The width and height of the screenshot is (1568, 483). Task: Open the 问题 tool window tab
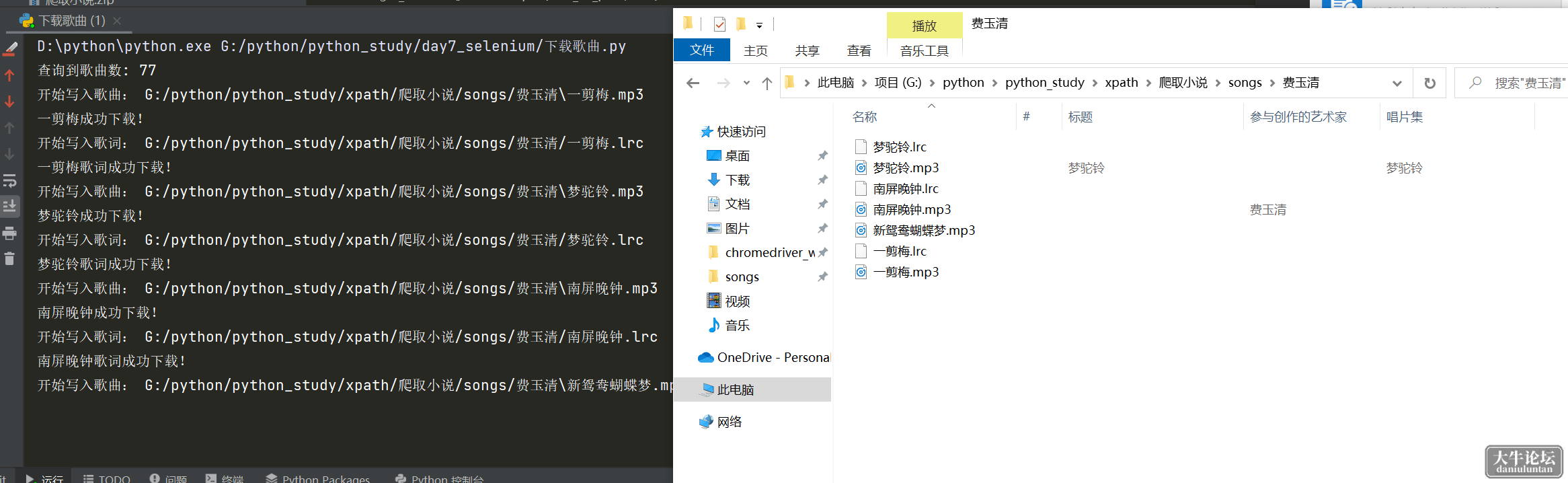(168, 478)
